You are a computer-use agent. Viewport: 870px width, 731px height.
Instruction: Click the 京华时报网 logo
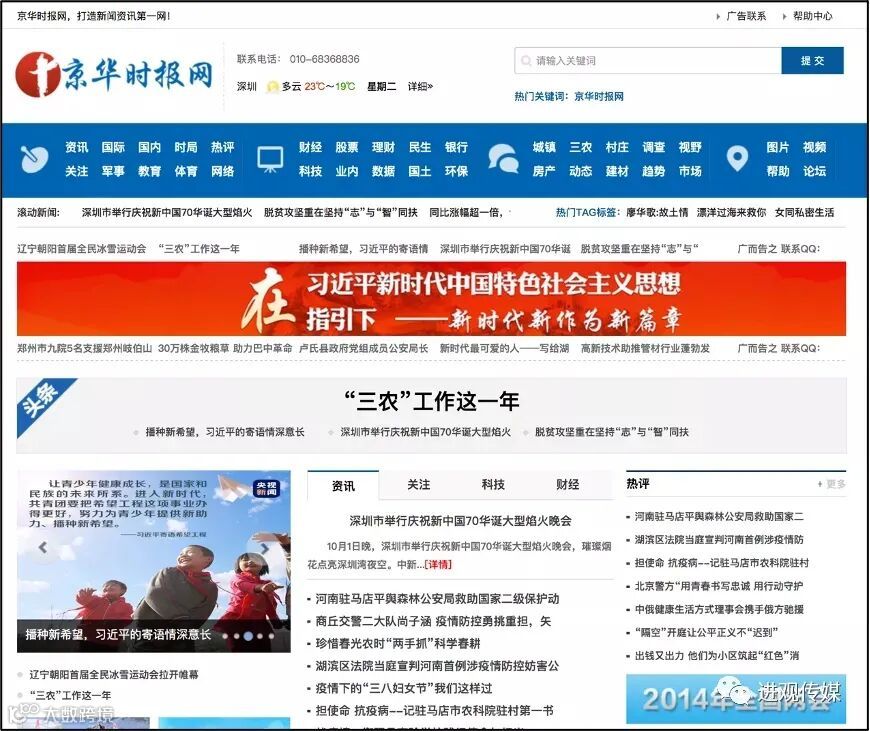pyautogui.click(x=115, y=74)
